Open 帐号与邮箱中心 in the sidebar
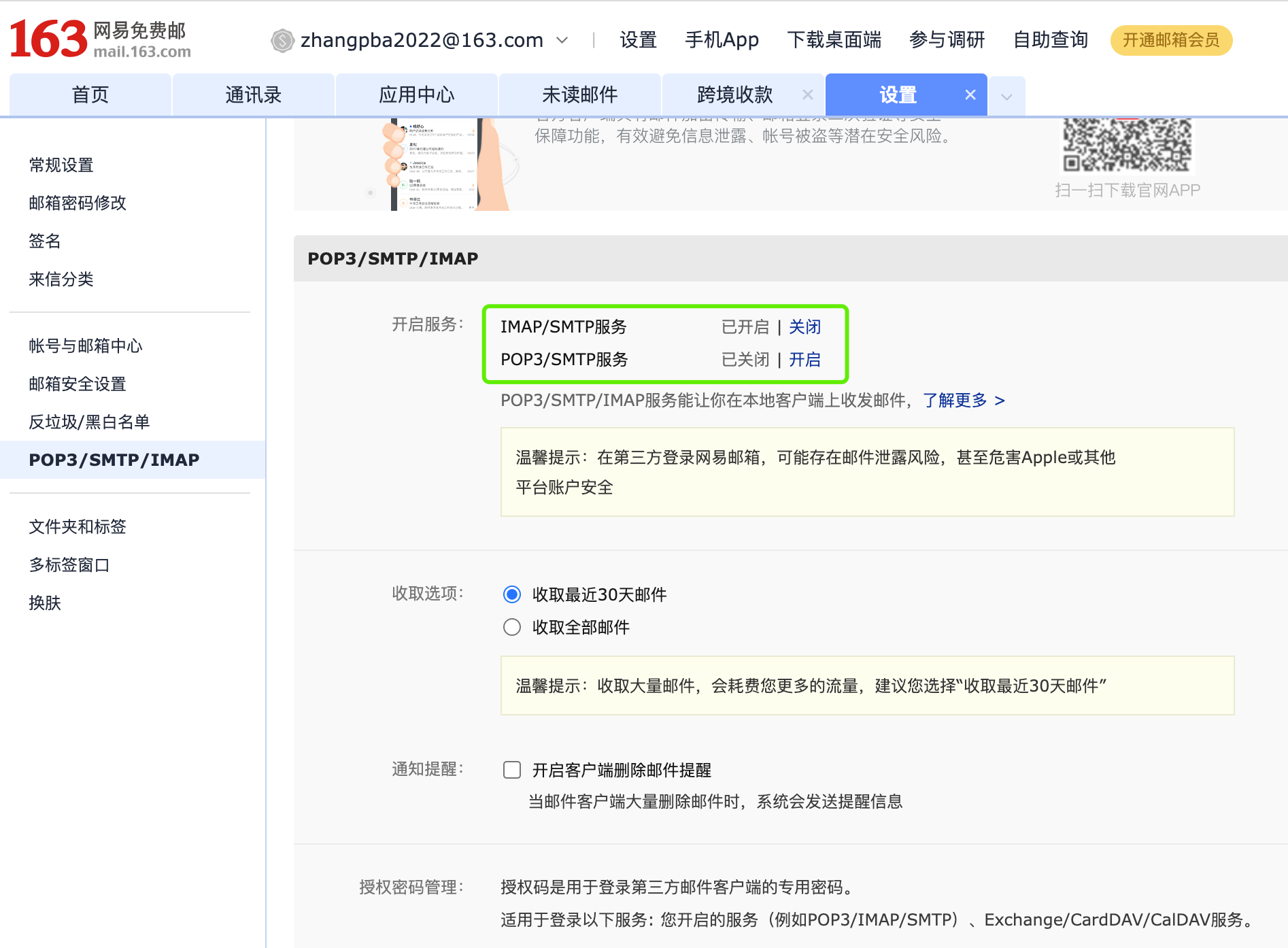 86,346
